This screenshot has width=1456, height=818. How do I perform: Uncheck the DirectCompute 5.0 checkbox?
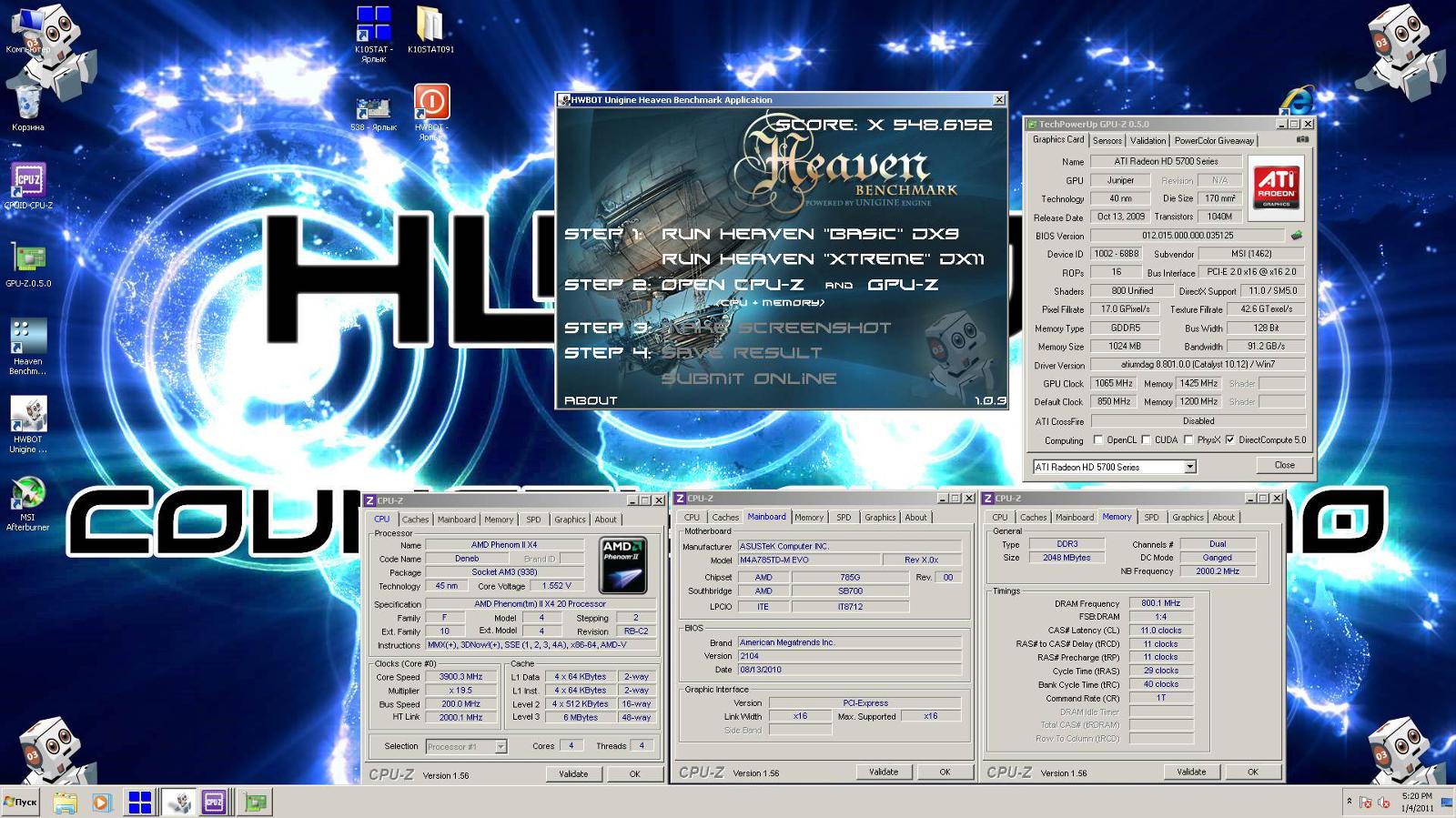pos(1229,439)
